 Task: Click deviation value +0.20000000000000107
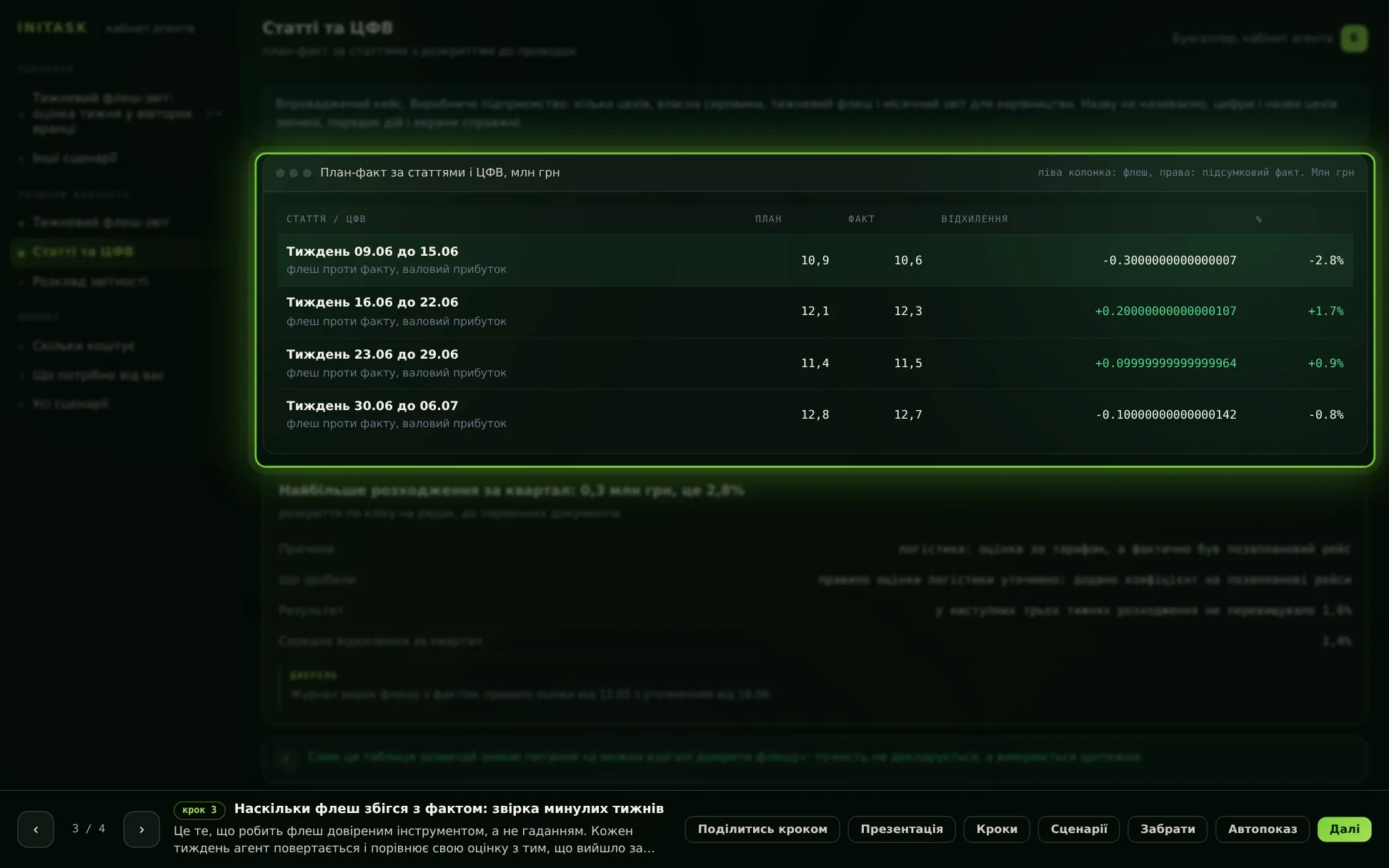pyautogui.click(x=1166, y=311)
